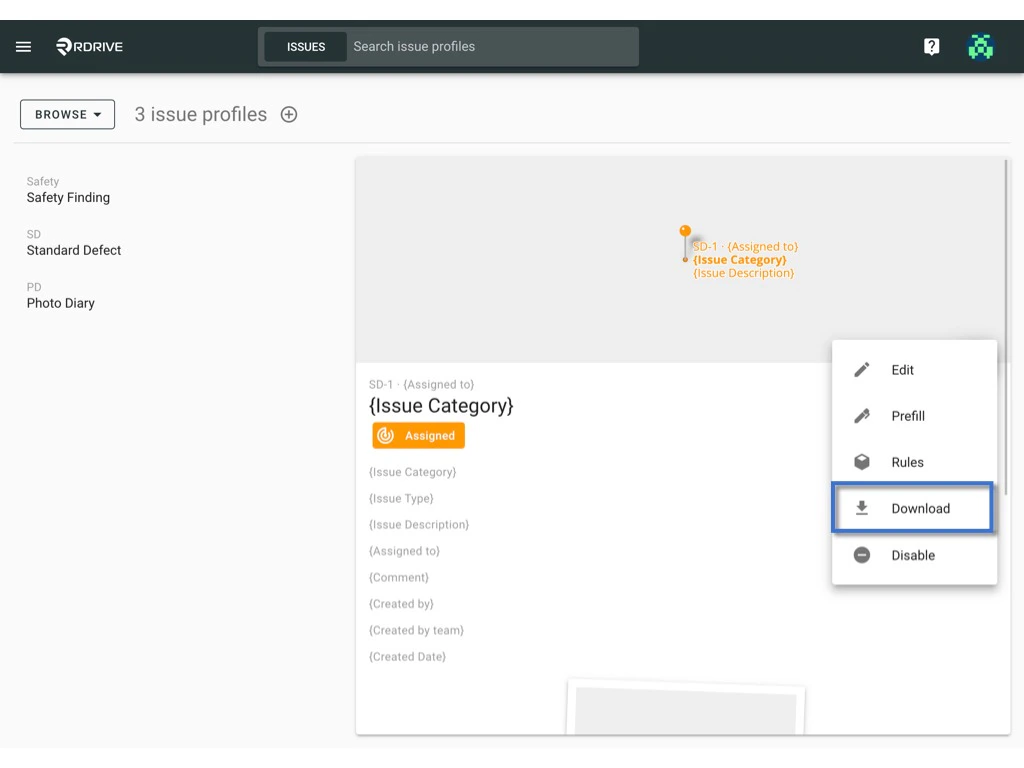Image resolution: width=1024 pixels, height=768 pixels.
Task: Choose Download from the context menu
Action: click(x=920, y=508)
